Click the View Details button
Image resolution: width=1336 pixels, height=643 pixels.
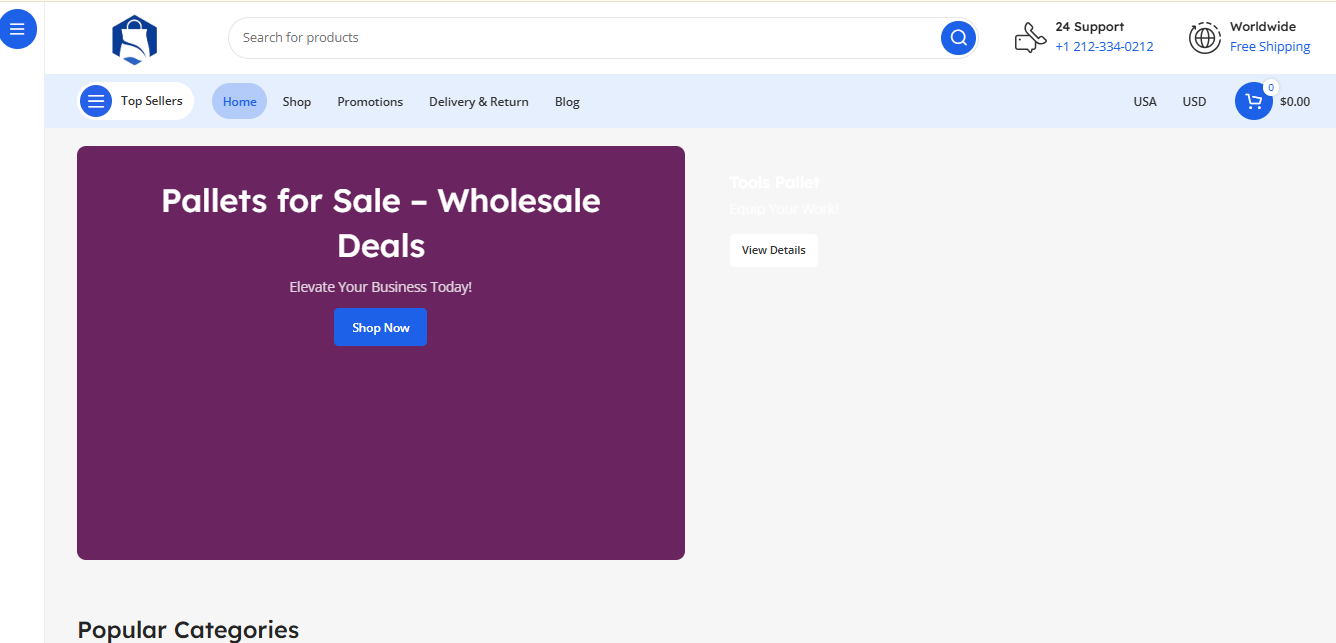tap(774, 250)
